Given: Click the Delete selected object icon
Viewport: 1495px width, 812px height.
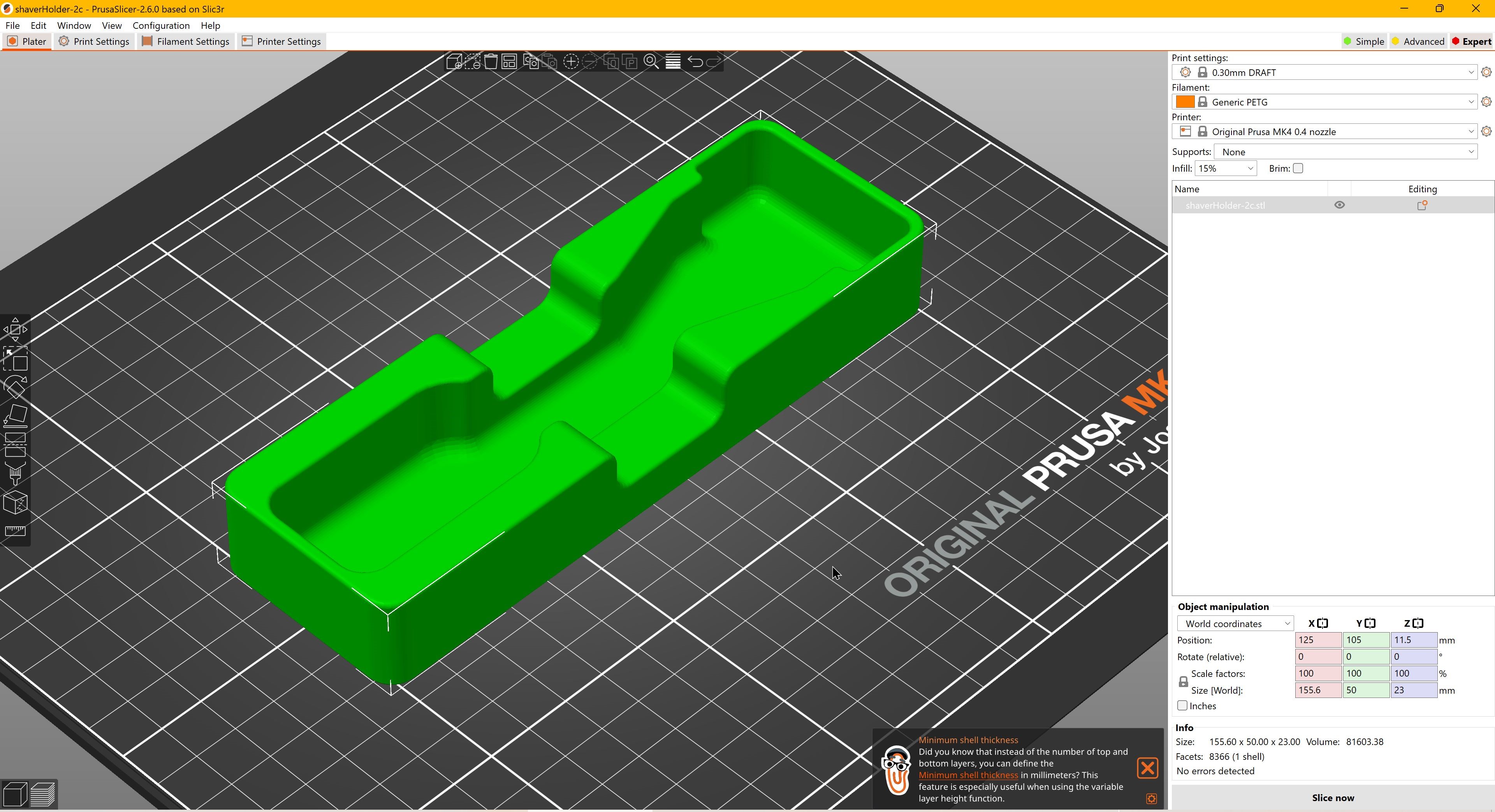Looking at the screenshot, I should [x=472, y=62].
